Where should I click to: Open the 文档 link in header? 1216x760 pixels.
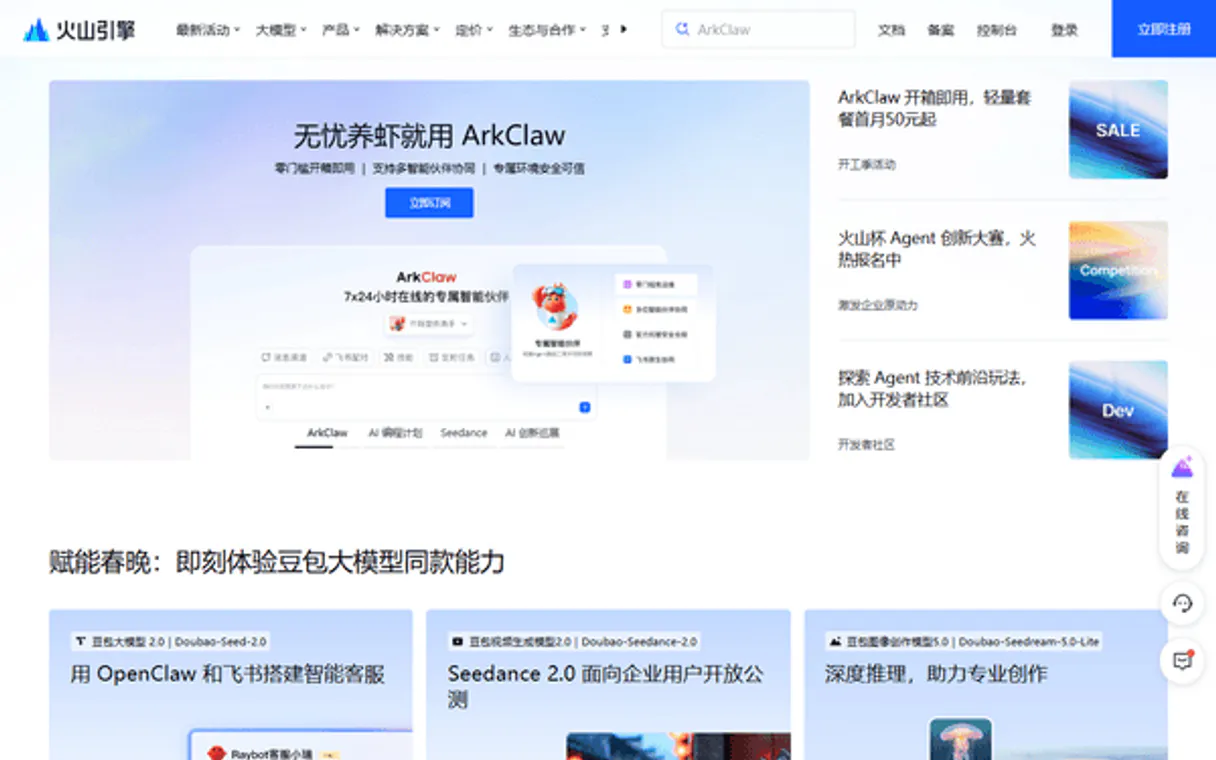coord(891,30)
